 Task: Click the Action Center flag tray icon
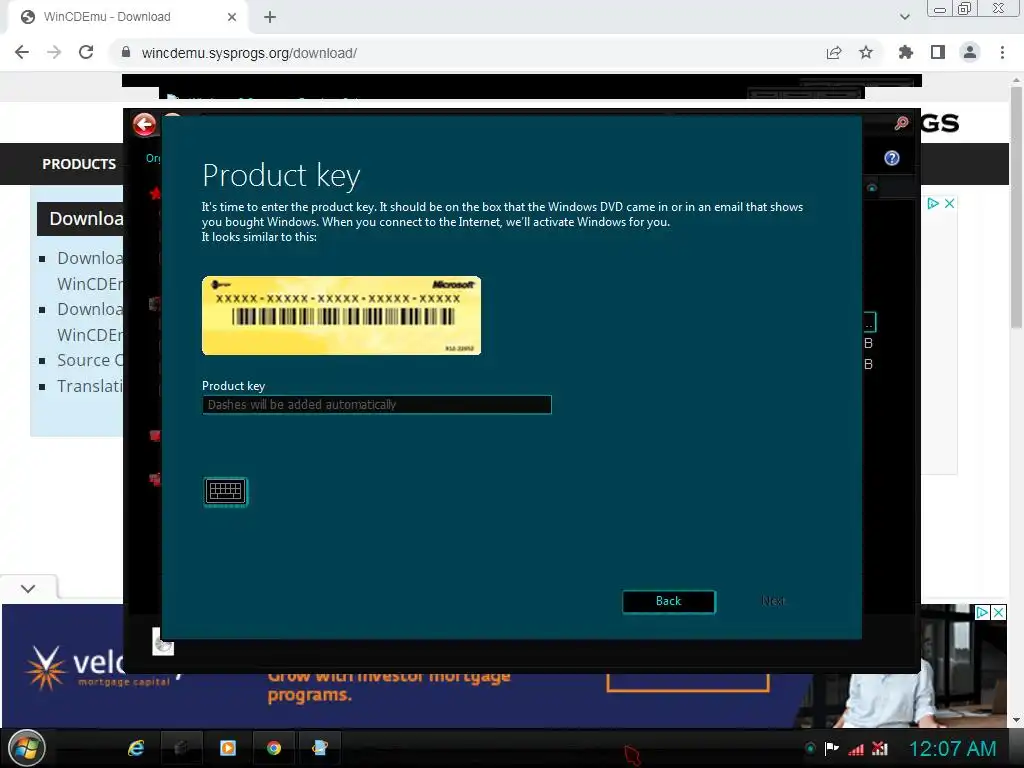(832, 748)
